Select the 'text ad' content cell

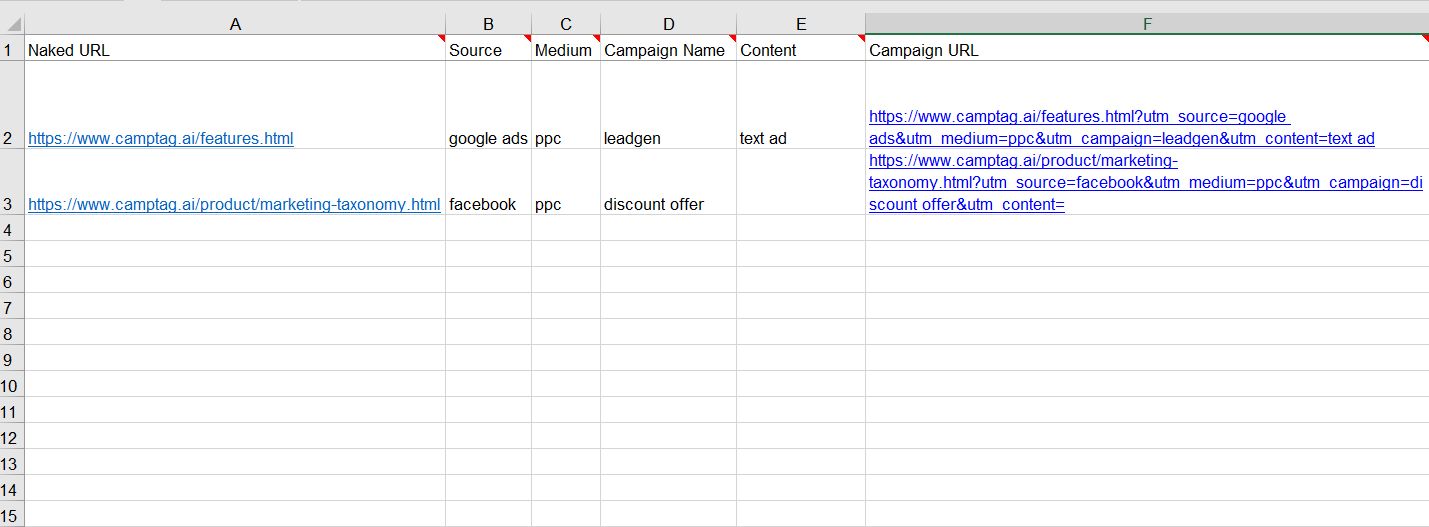click(763, 139)
